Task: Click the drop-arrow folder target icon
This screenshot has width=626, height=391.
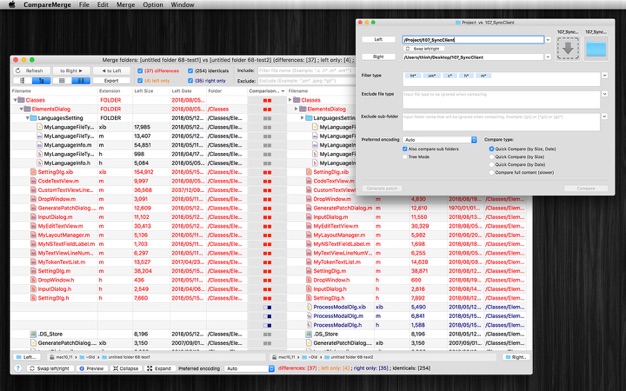Action: tap(568, 48)
